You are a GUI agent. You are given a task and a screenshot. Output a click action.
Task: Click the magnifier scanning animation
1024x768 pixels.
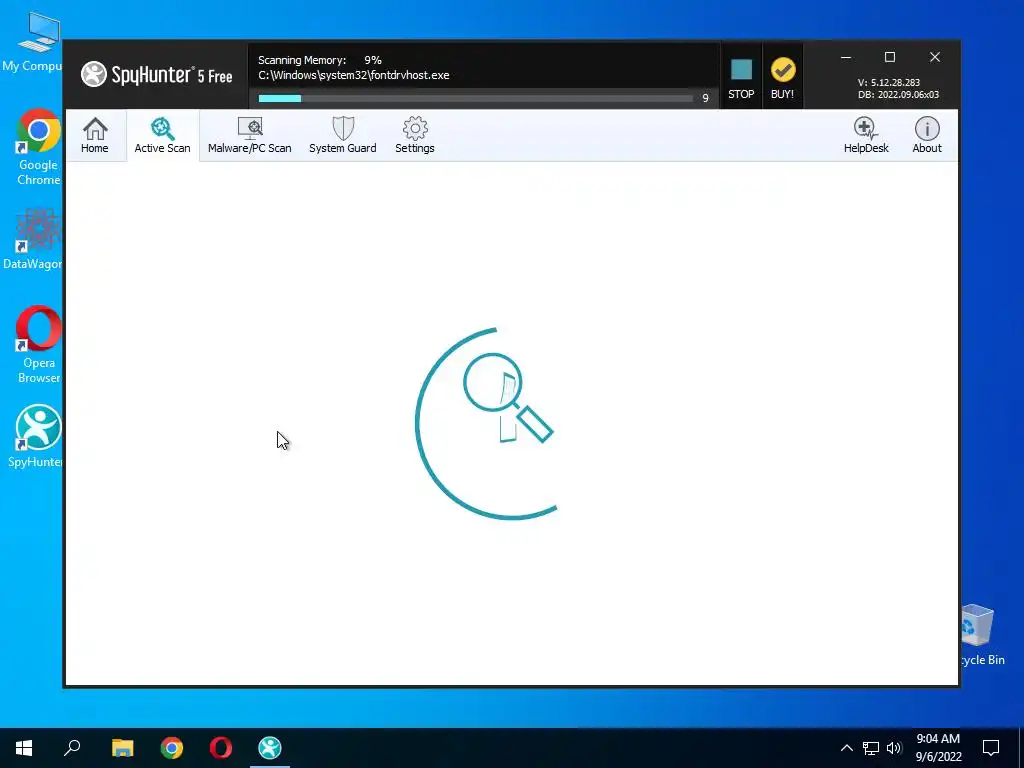(x=487, y=423)
